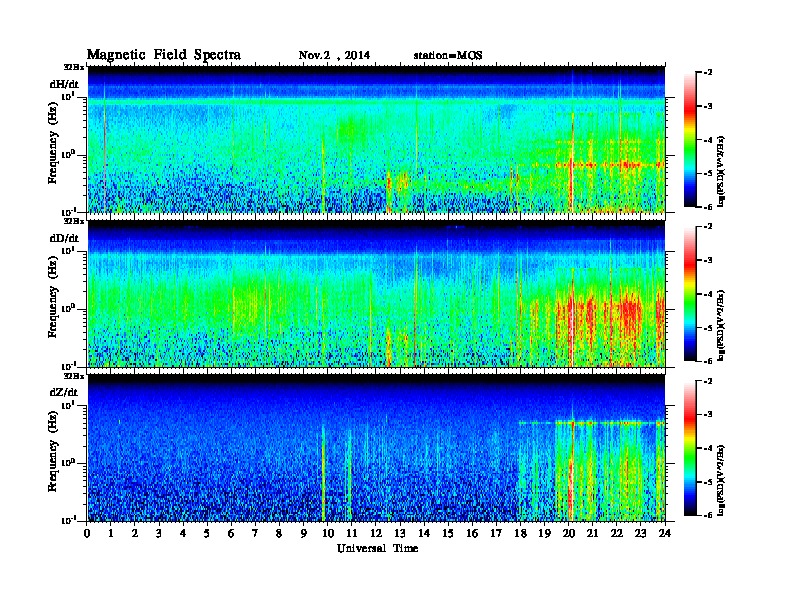Image resolution: width=792 pixels, height=612 pixels.
Task: Click hour tick label "14" on the time axis
Action: (424, 533)
